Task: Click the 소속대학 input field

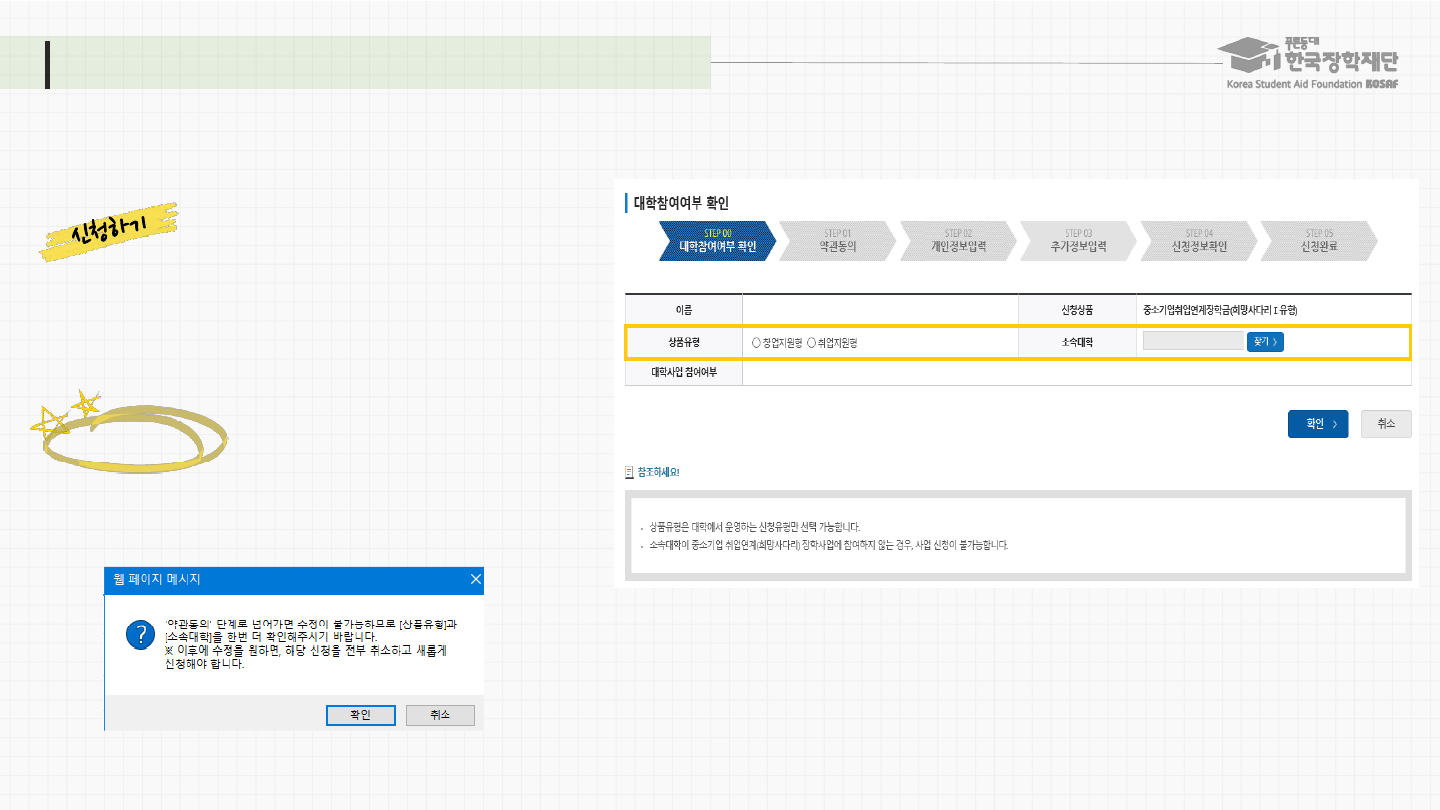Action: click(x=1192, y=342)
